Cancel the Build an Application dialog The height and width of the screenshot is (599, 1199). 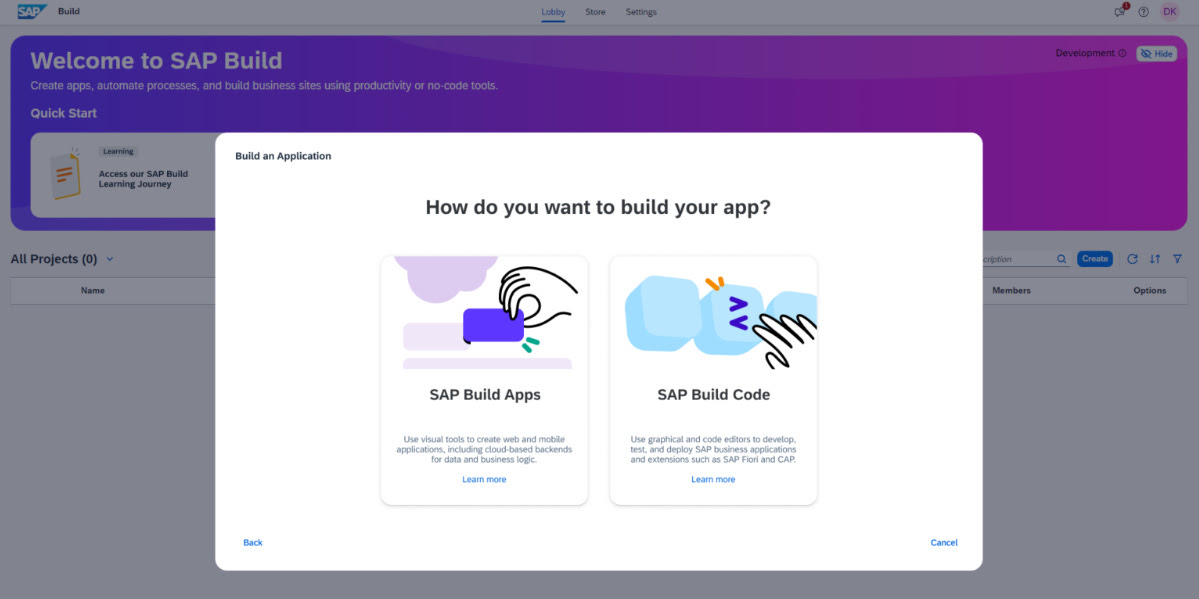pos(944,542)
